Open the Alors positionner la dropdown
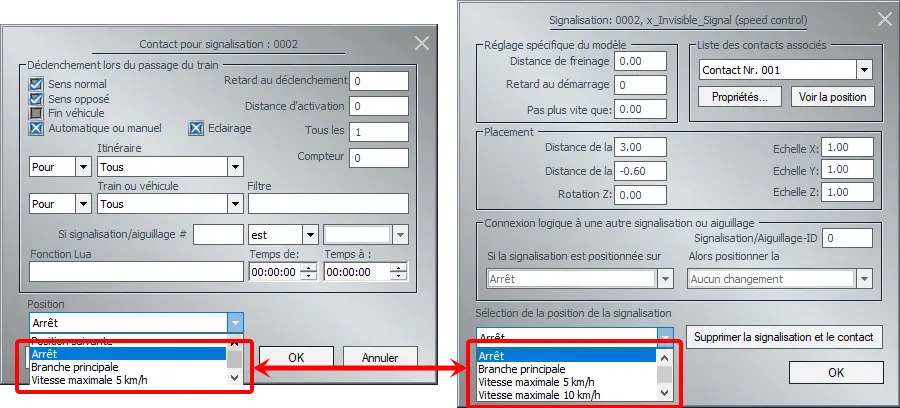 pos(864,279)
